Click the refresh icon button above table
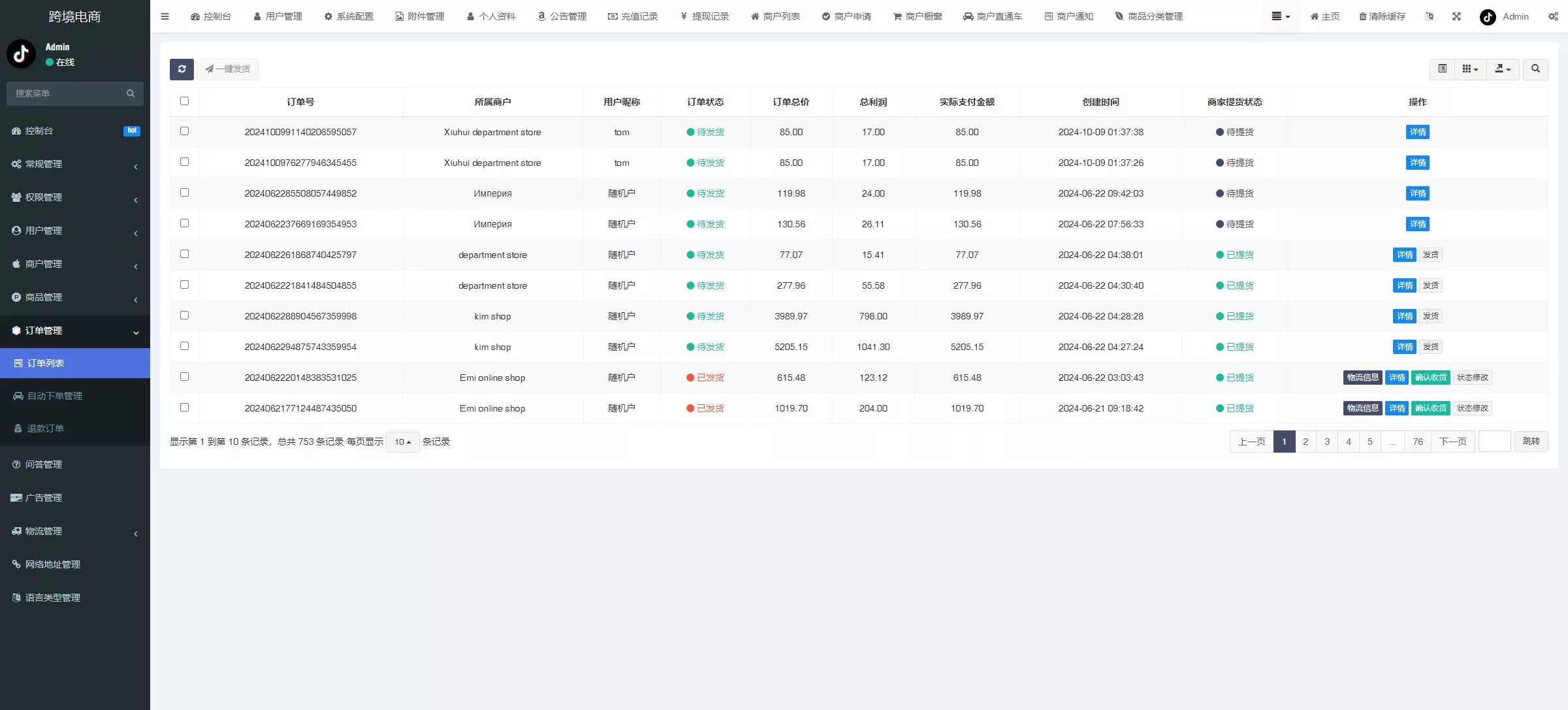The height and width of the screenshot is (710, 1568). click(182, 69)
